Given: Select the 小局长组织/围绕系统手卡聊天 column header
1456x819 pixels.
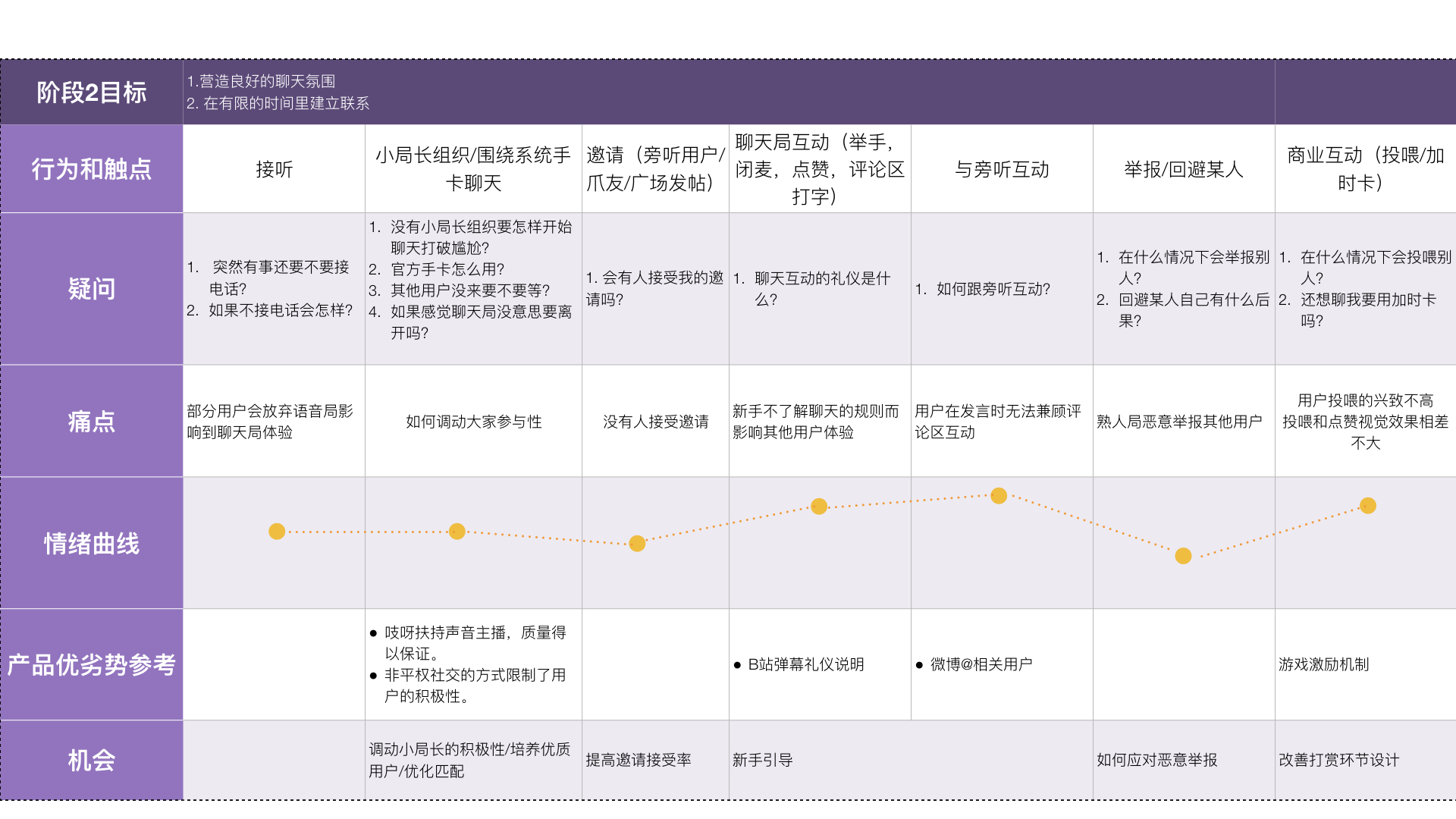Looking at the screenshot, I should [x=472, y=168].
